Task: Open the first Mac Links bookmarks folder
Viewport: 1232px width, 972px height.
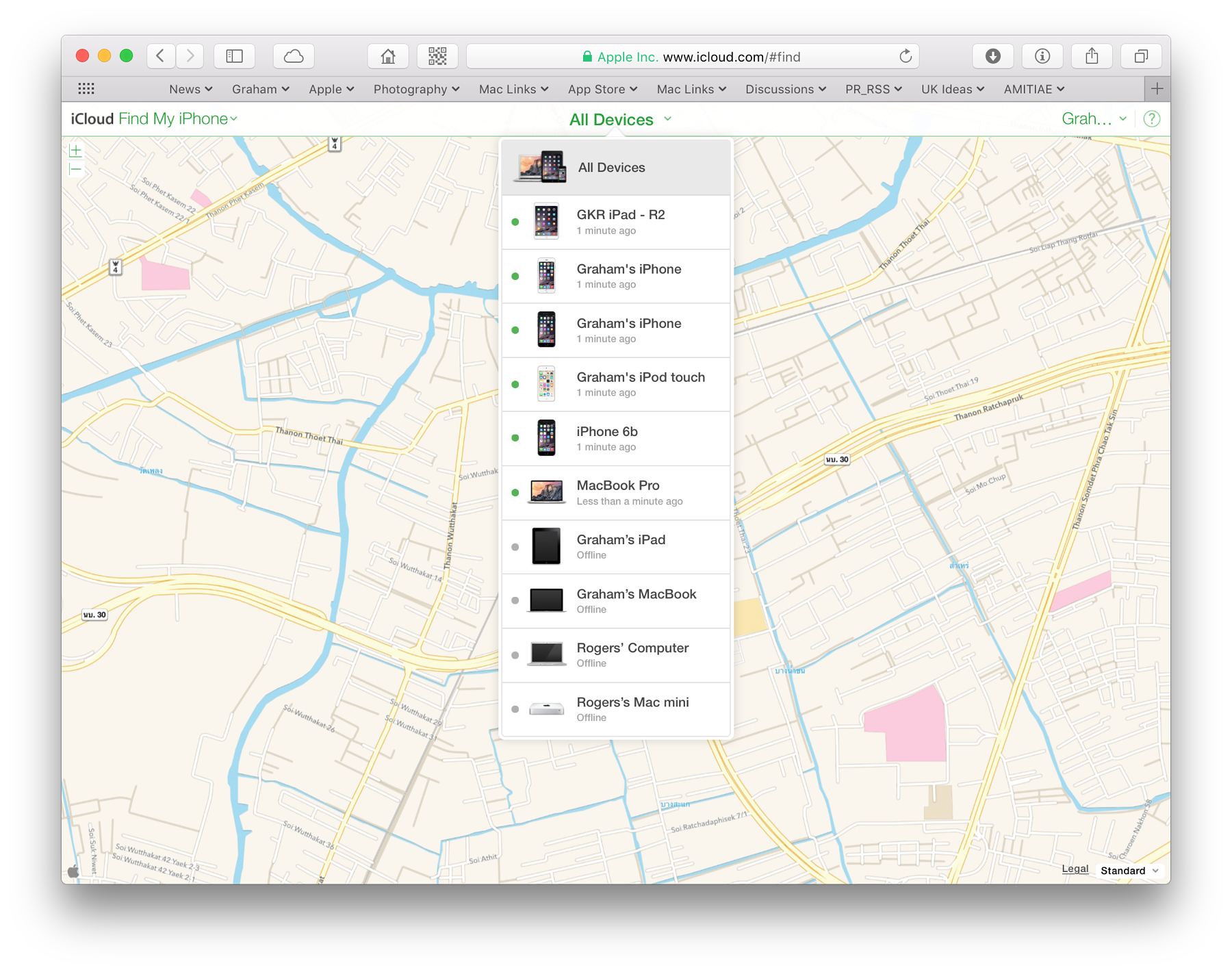Action: (x=514, y=89)
